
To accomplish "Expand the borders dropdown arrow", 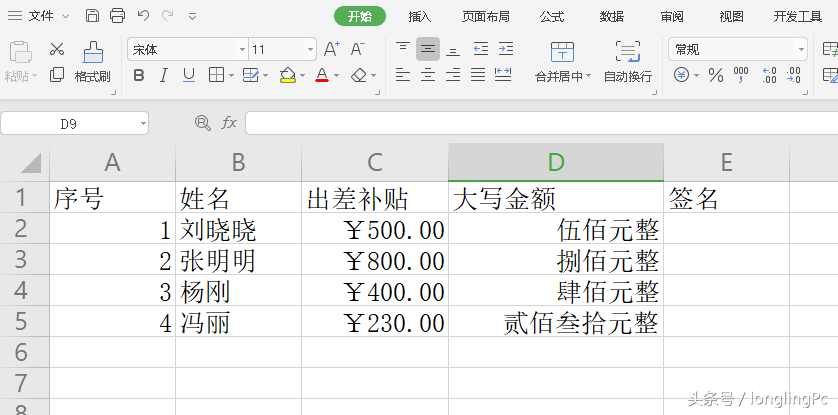I will coord(231,76).
